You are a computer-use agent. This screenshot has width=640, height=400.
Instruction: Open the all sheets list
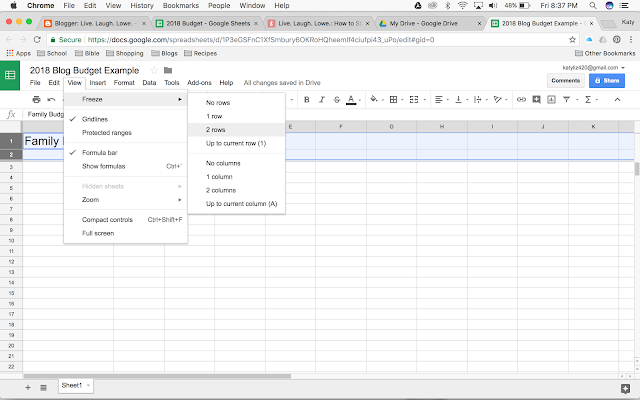click(43, 387)
